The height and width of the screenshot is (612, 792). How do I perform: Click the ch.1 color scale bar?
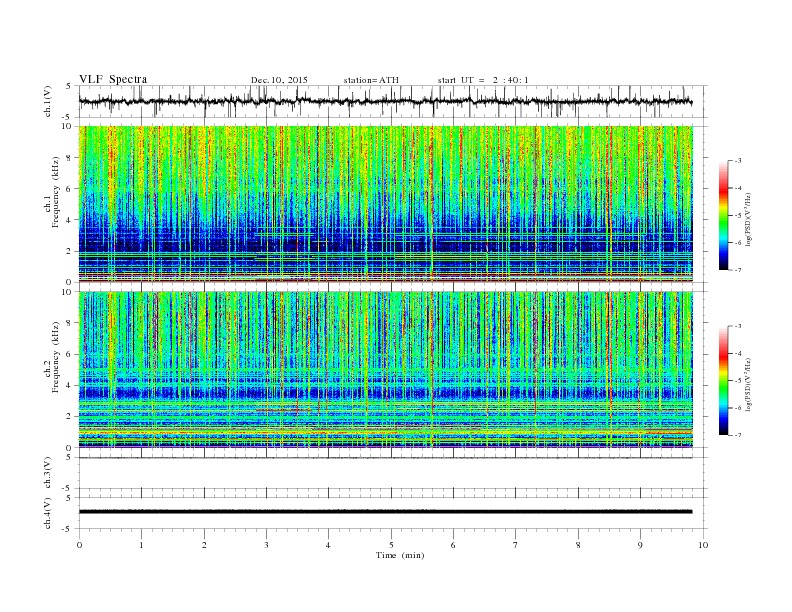tap(723, 215)
